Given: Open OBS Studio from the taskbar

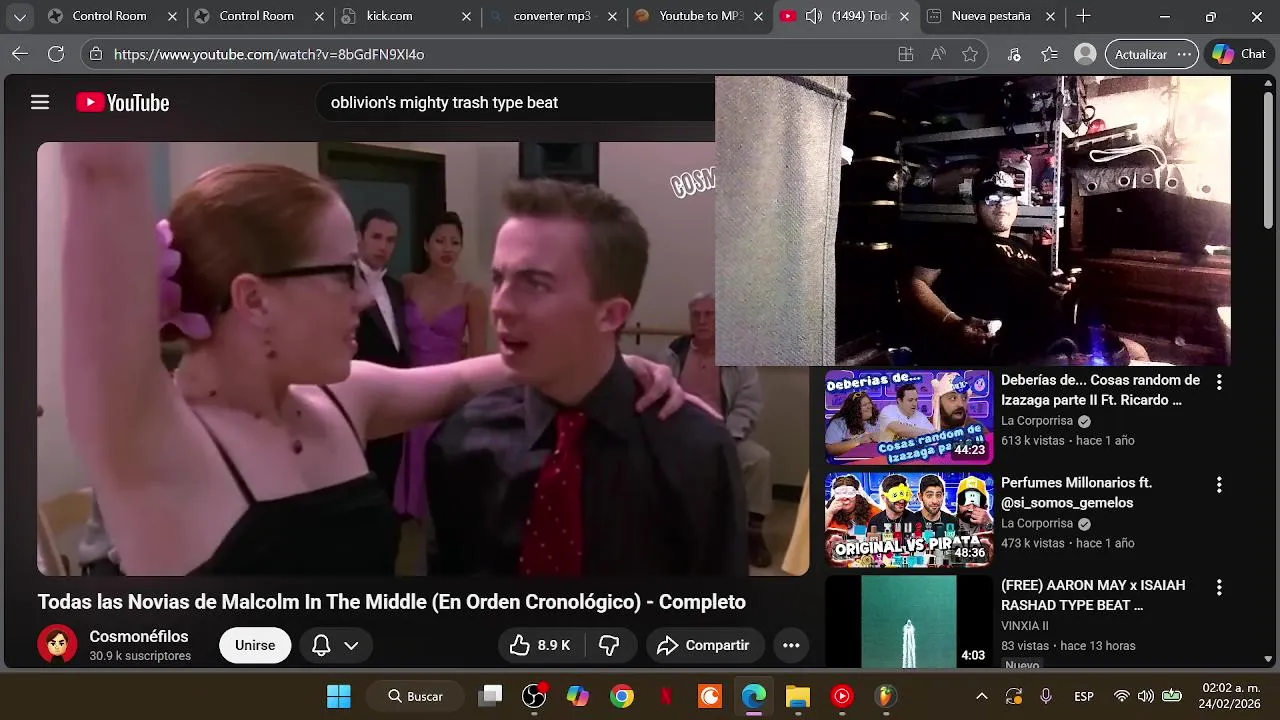Looking at the screenshot, I should point(534,696).
